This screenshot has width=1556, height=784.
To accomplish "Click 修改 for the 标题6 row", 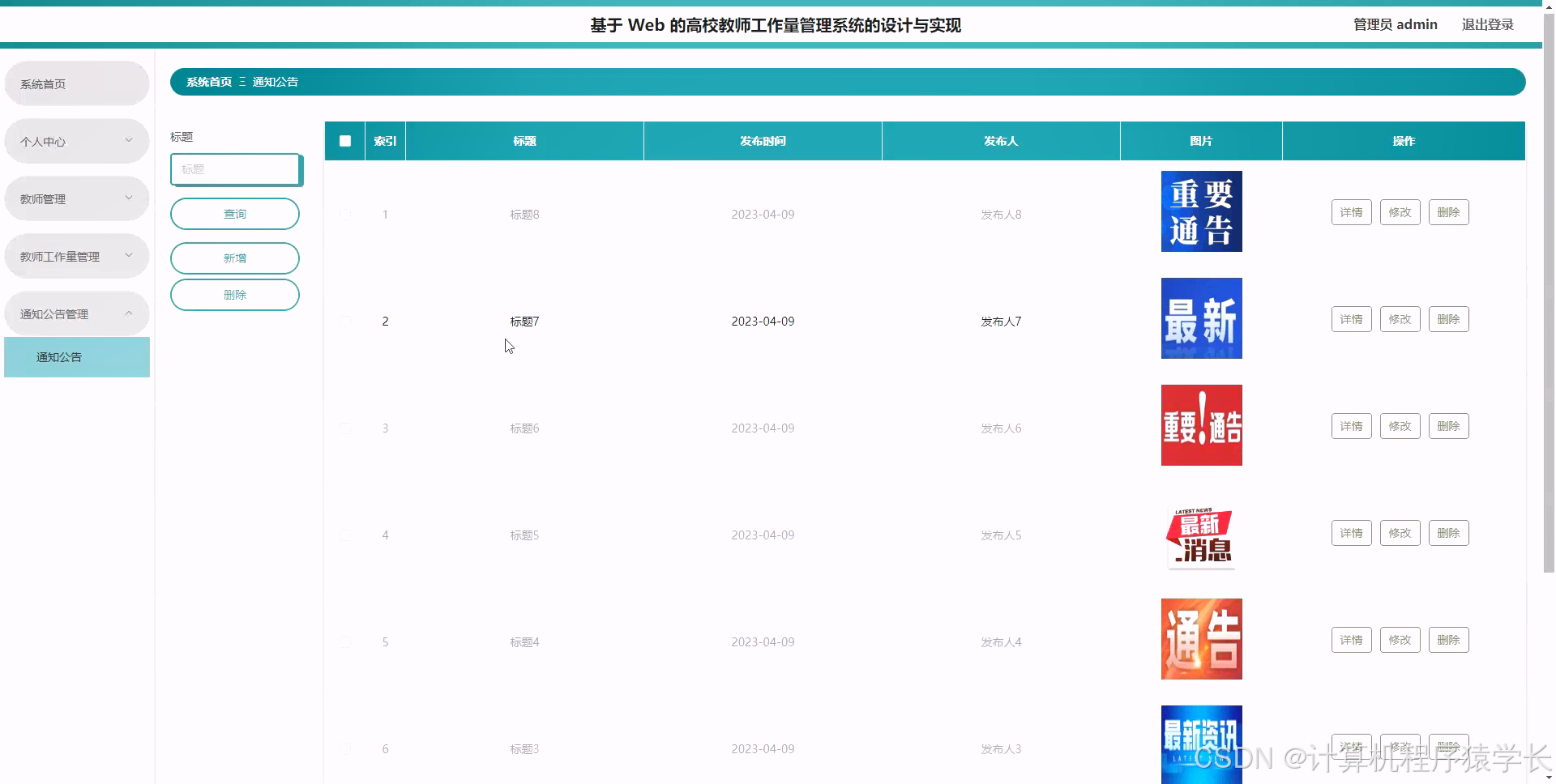I will 1400,425.
